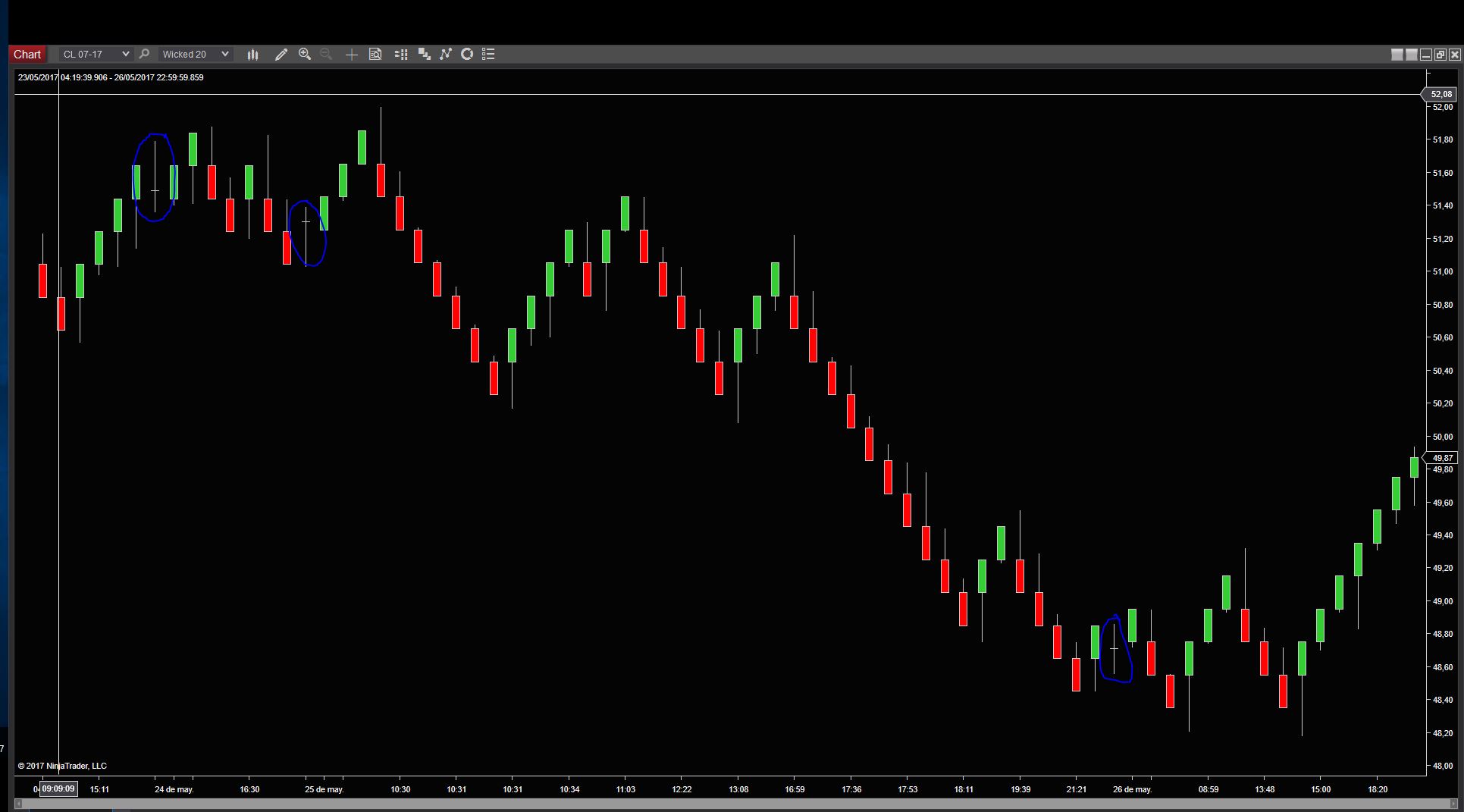Click the 51,00 price axis label
The height and width of the screenshot is (812, 1464).
click(x=1442, y=271)
